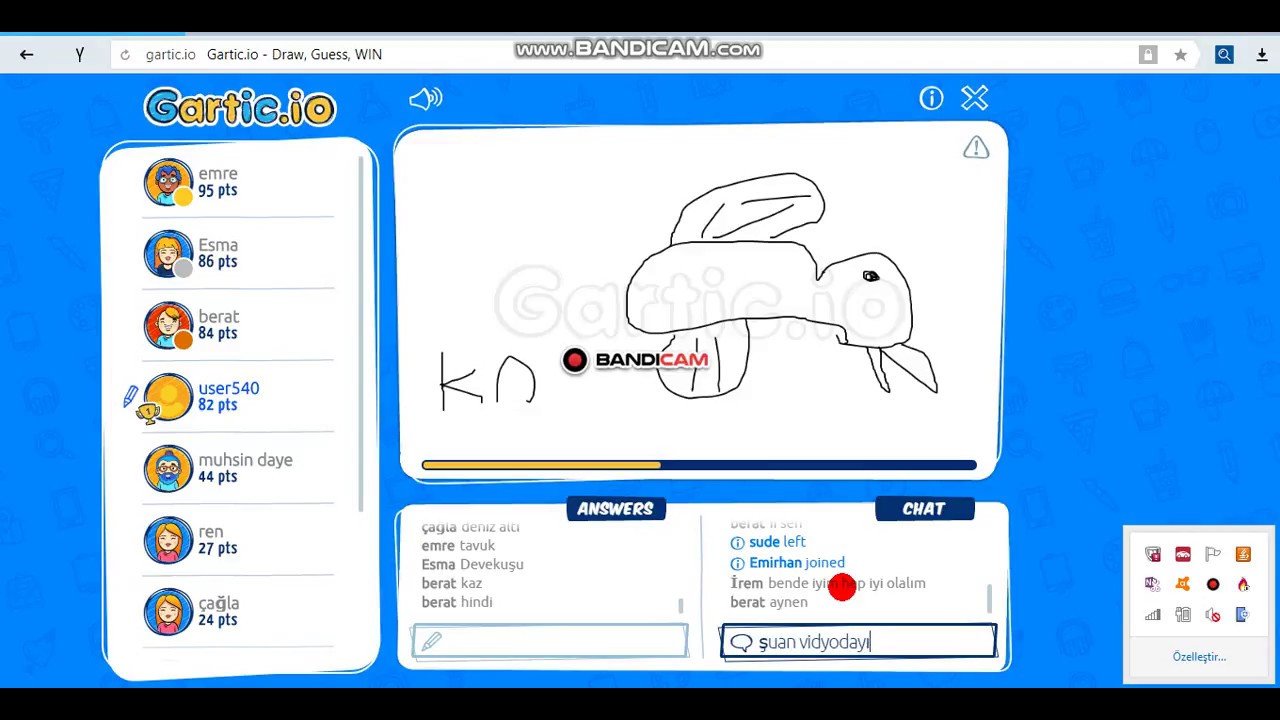Report the drawing with the warning triangle
The image size is (1280, 720).
(x=976, y=148)
